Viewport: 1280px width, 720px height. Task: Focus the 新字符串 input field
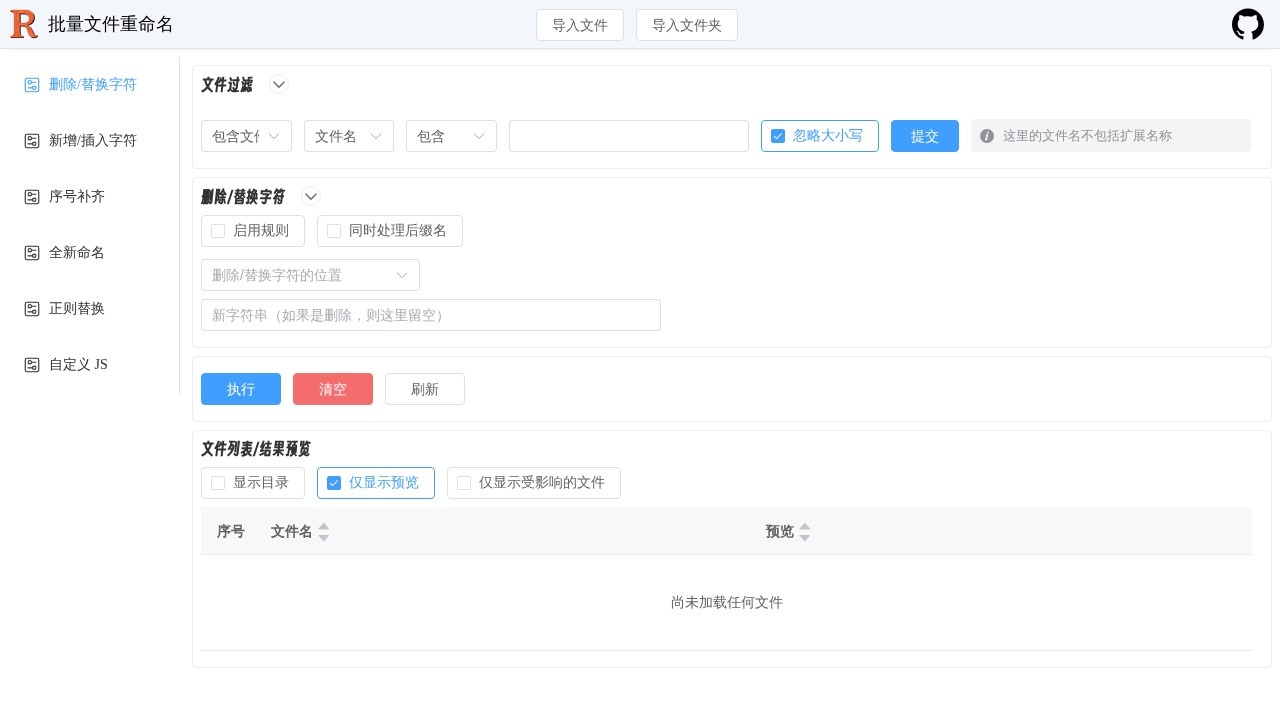point(430,315)
